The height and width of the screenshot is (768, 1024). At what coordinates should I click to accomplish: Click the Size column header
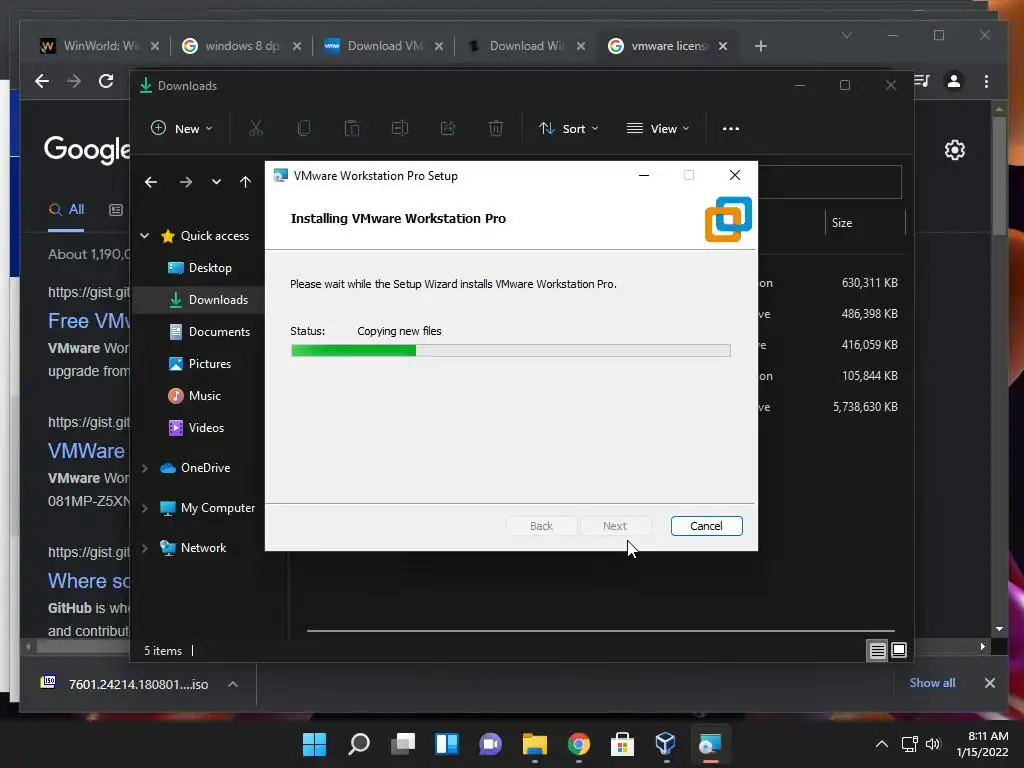(x=865, y=223)
